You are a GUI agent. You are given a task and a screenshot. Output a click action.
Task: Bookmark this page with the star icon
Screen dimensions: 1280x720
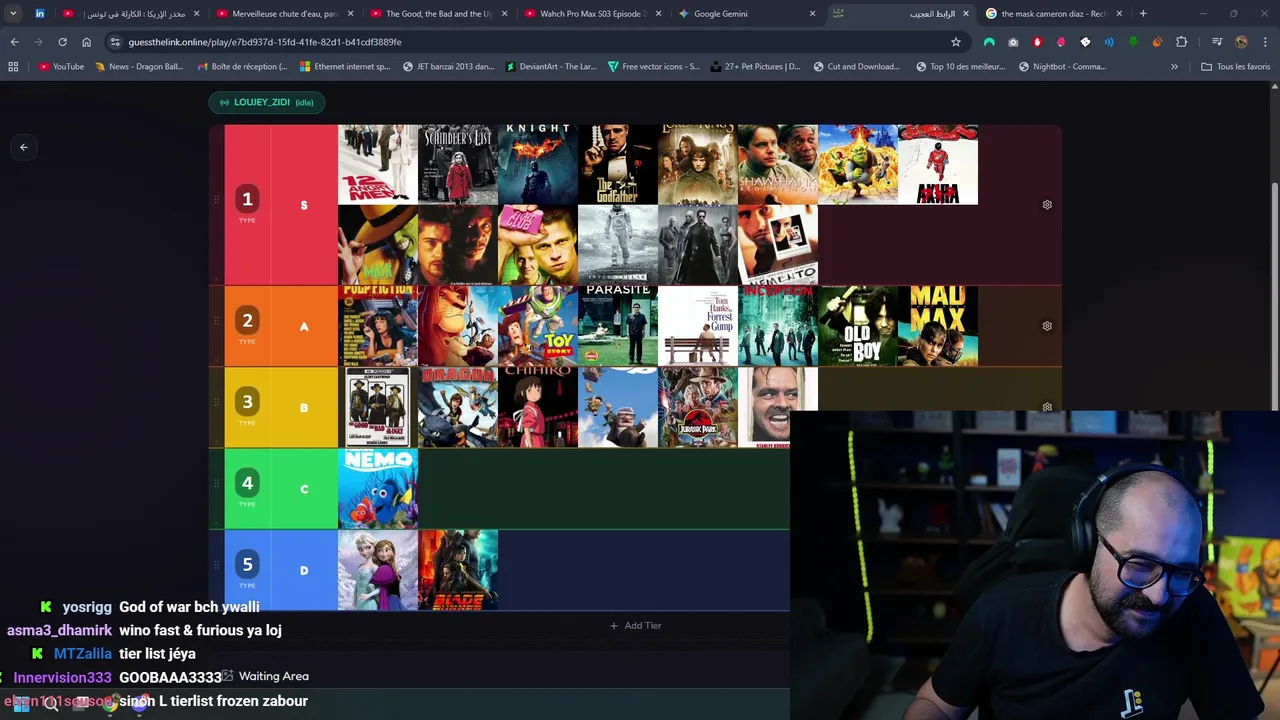[956, 42]
